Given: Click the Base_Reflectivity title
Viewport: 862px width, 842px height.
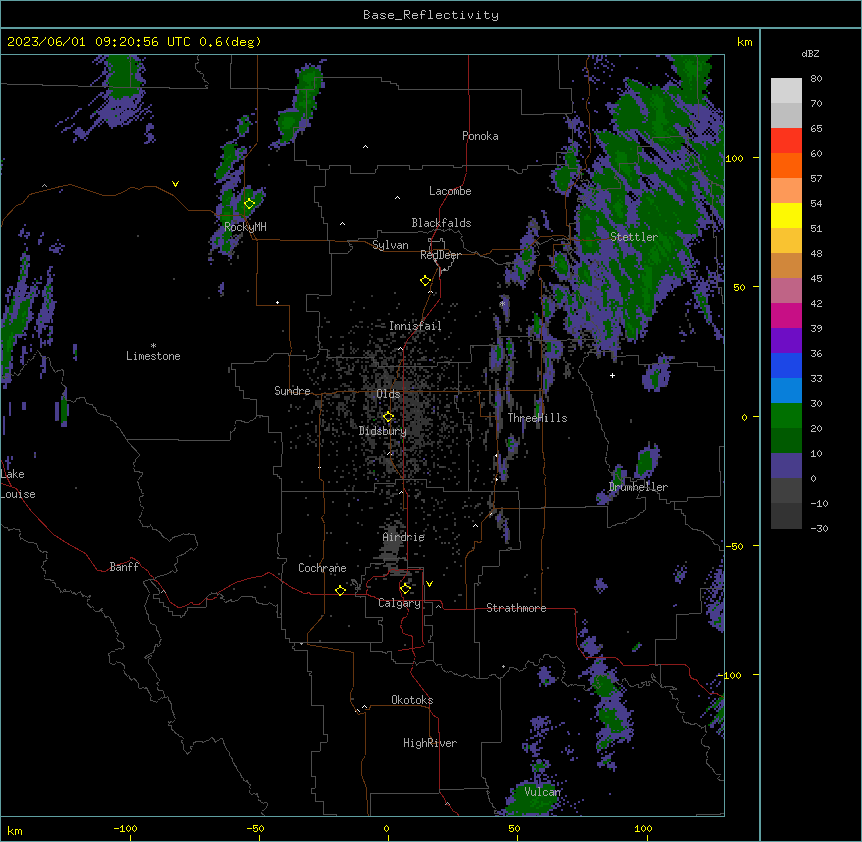Looking at the screenshot, I should [x=431, y=15].
